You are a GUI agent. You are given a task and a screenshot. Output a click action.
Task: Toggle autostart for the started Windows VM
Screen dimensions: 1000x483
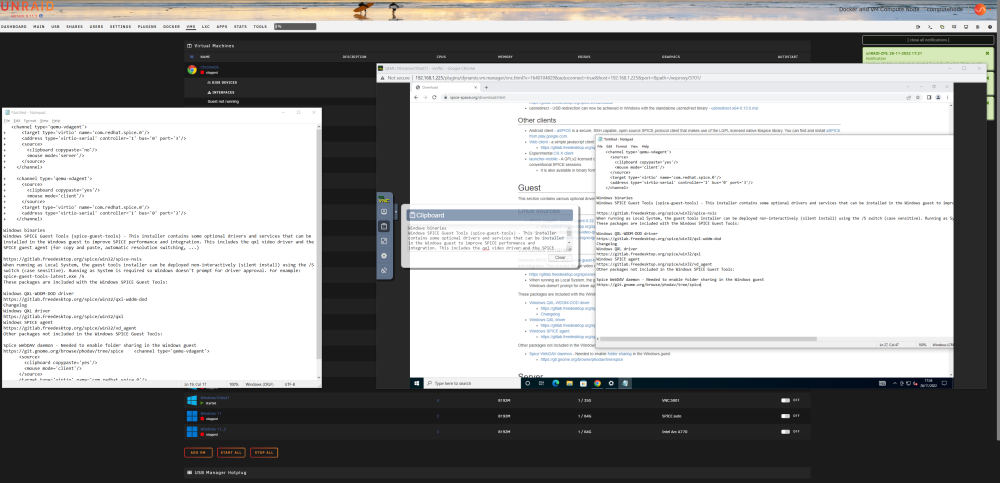(785, 400)
